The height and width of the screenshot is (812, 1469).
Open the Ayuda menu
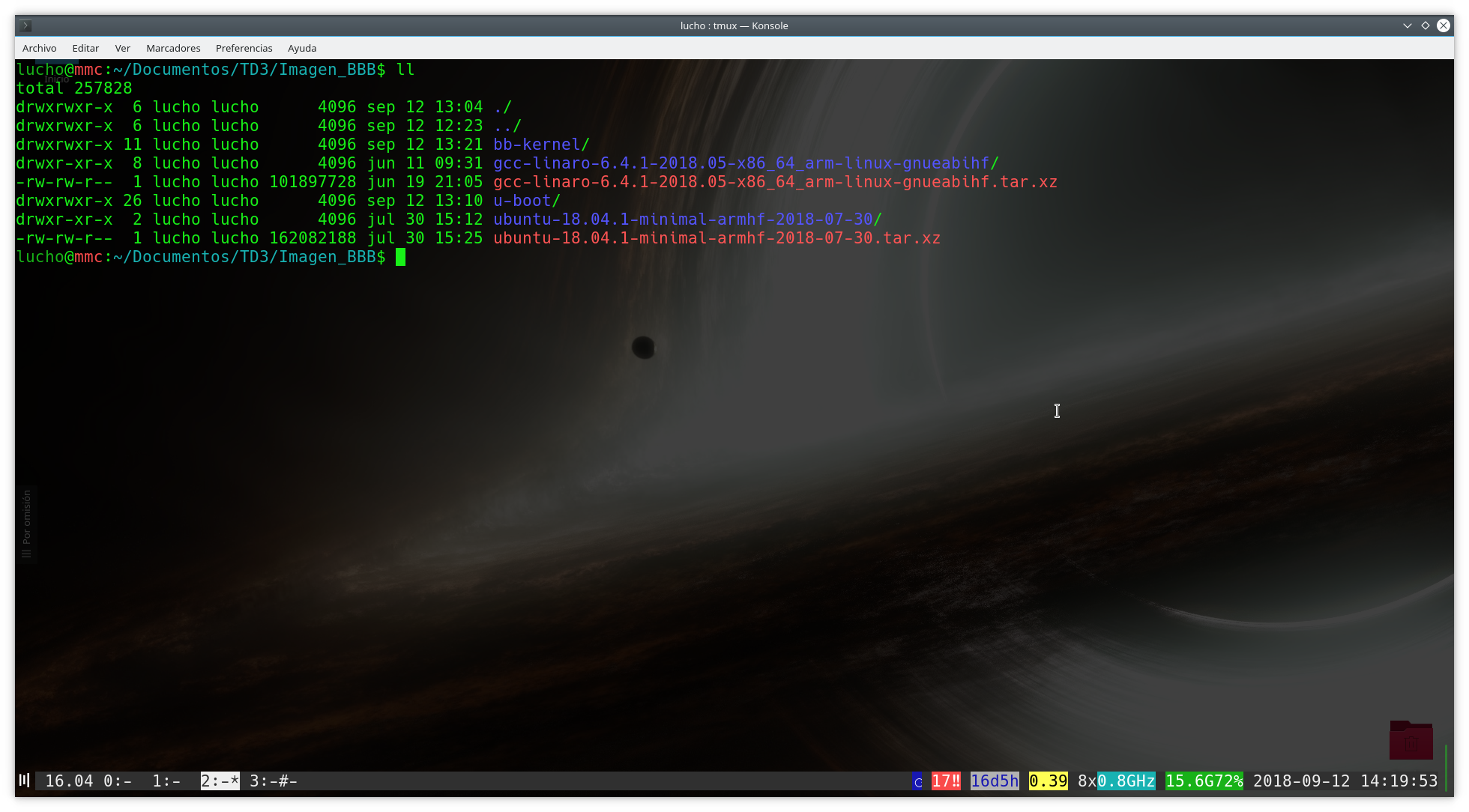pos(302,48)
